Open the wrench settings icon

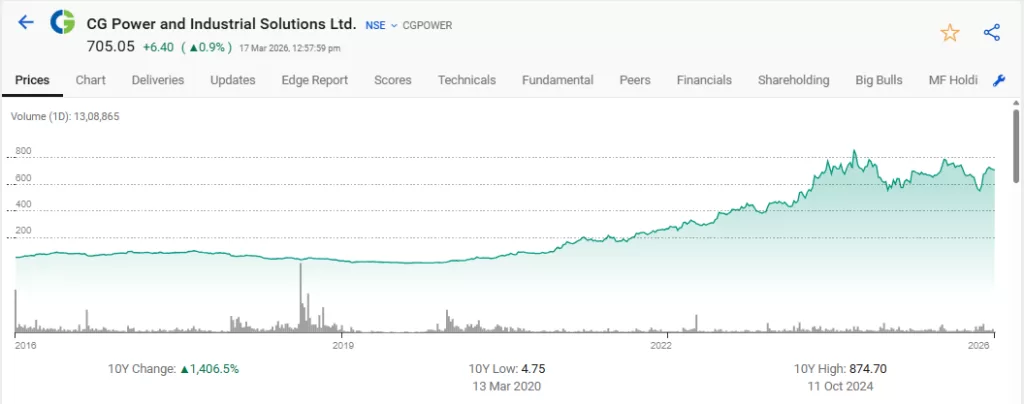tap(998, 80)
